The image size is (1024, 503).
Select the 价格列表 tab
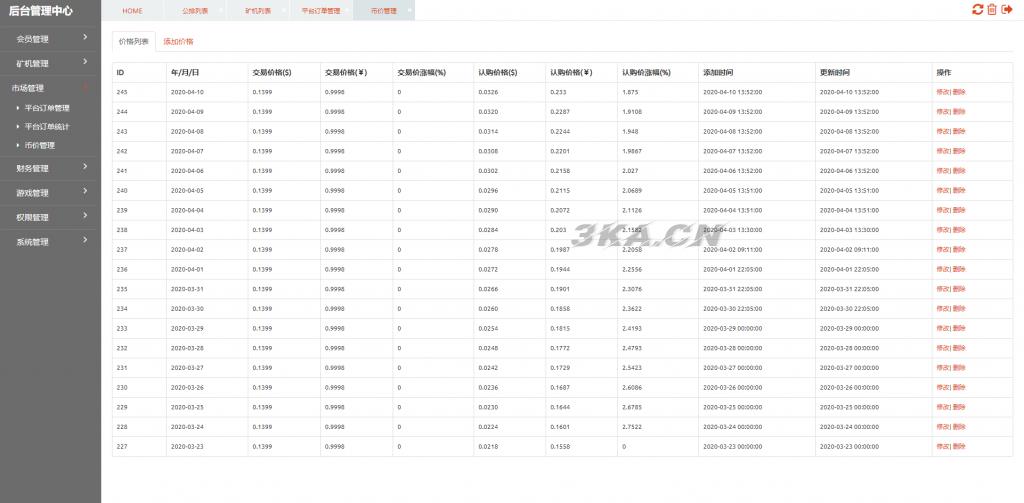pos(133,42)
